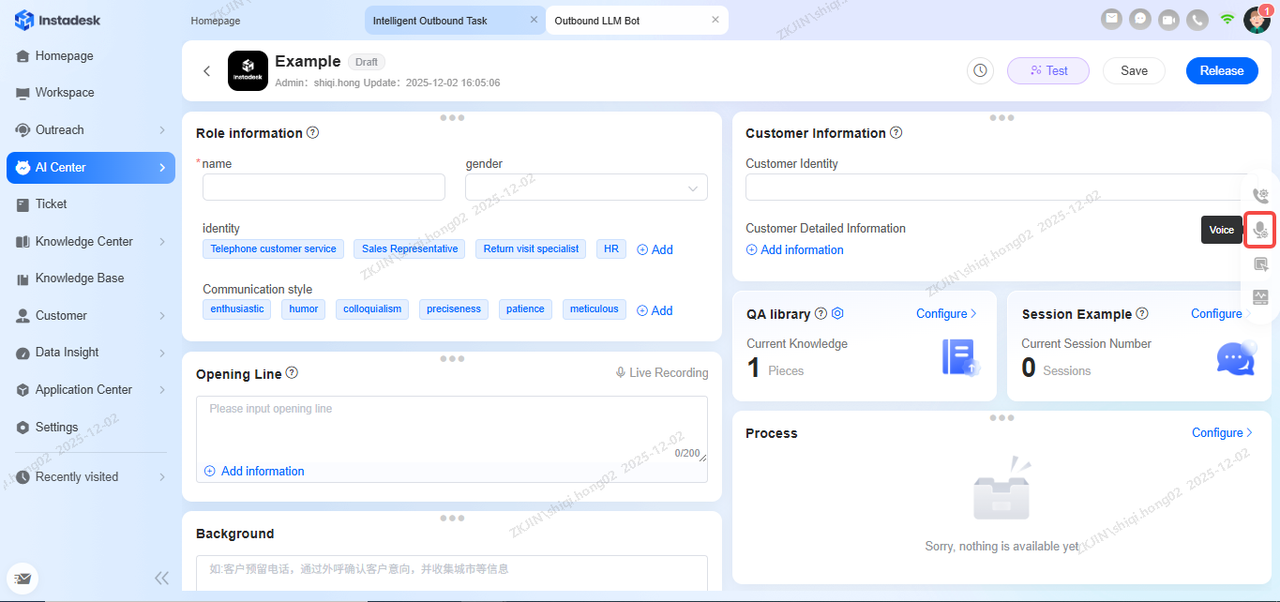Image resolution: width=1280 pixels, height=602 pixels.
Task: Click the chat bubble icon in header
Action: coord(1139,19)
